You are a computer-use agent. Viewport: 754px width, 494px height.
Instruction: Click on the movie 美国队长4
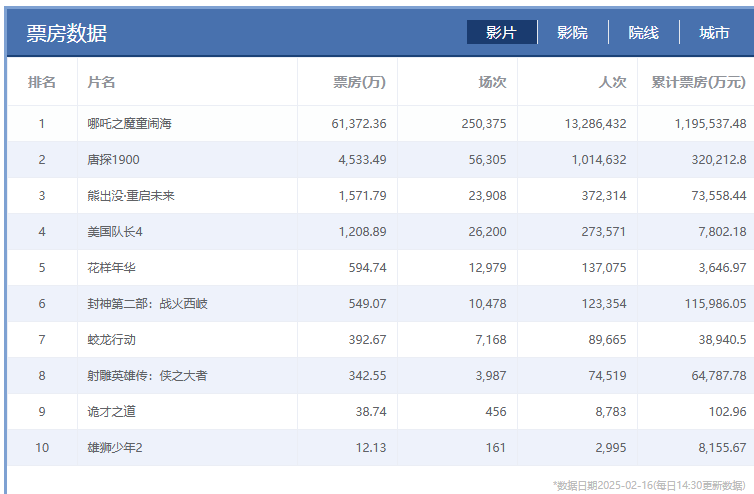tap(116, 232)
